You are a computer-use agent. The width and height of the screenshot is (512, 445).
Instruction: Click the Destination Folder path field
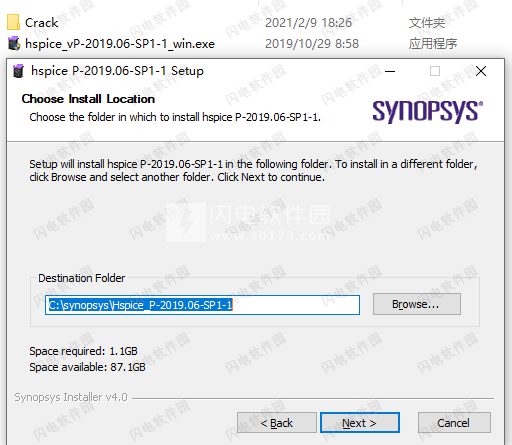point(202,305)
